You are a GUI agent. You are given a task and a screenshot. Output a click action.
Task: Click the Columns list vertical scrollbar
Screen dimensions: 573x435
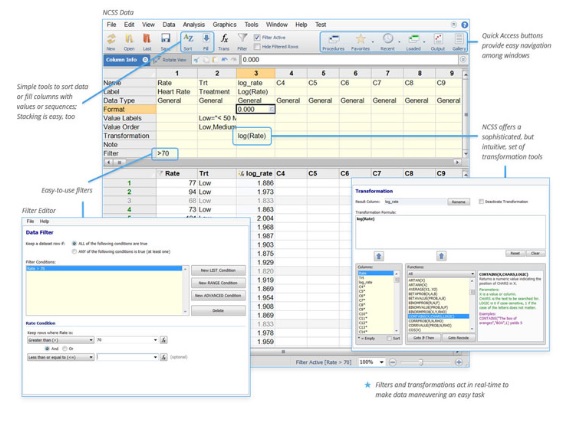click(x=397, y=302)
